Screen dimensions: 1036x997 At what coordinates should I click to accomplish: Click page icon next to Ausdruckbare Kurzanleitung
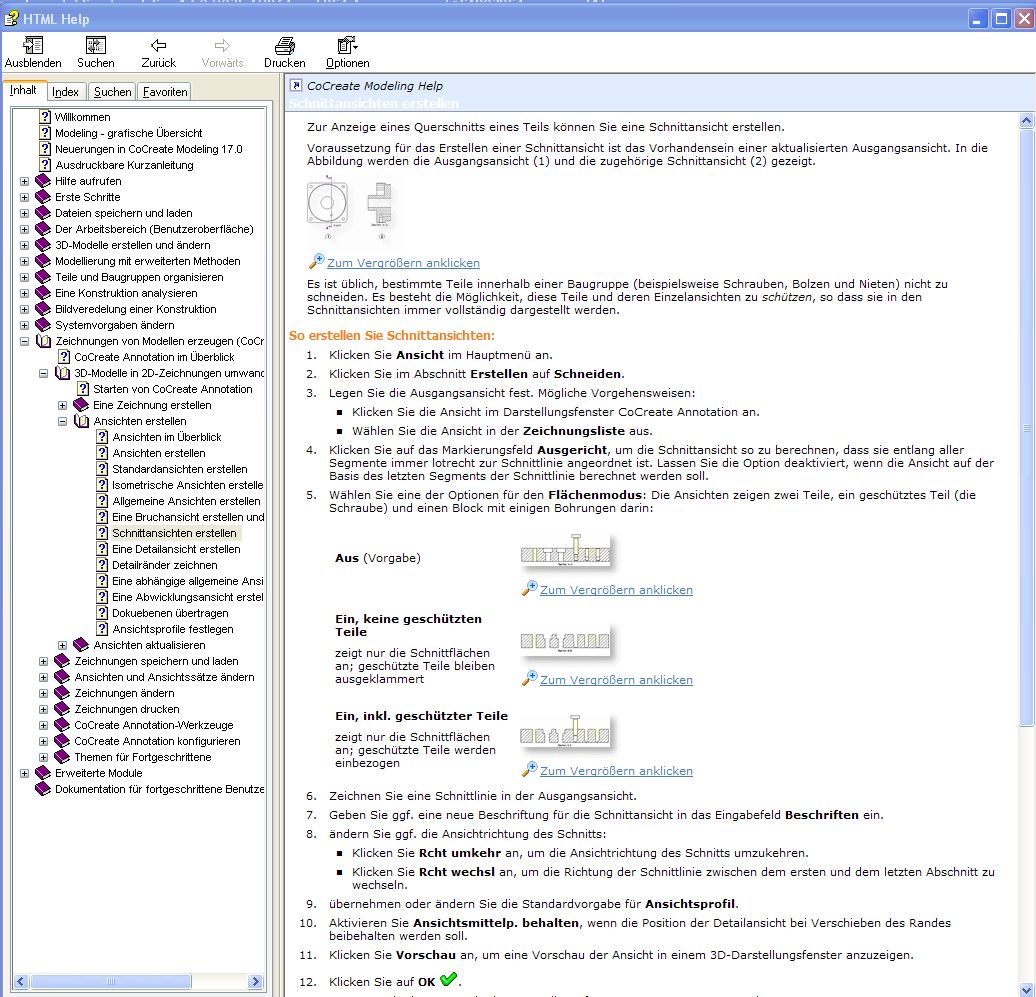[x=45, y=165]
